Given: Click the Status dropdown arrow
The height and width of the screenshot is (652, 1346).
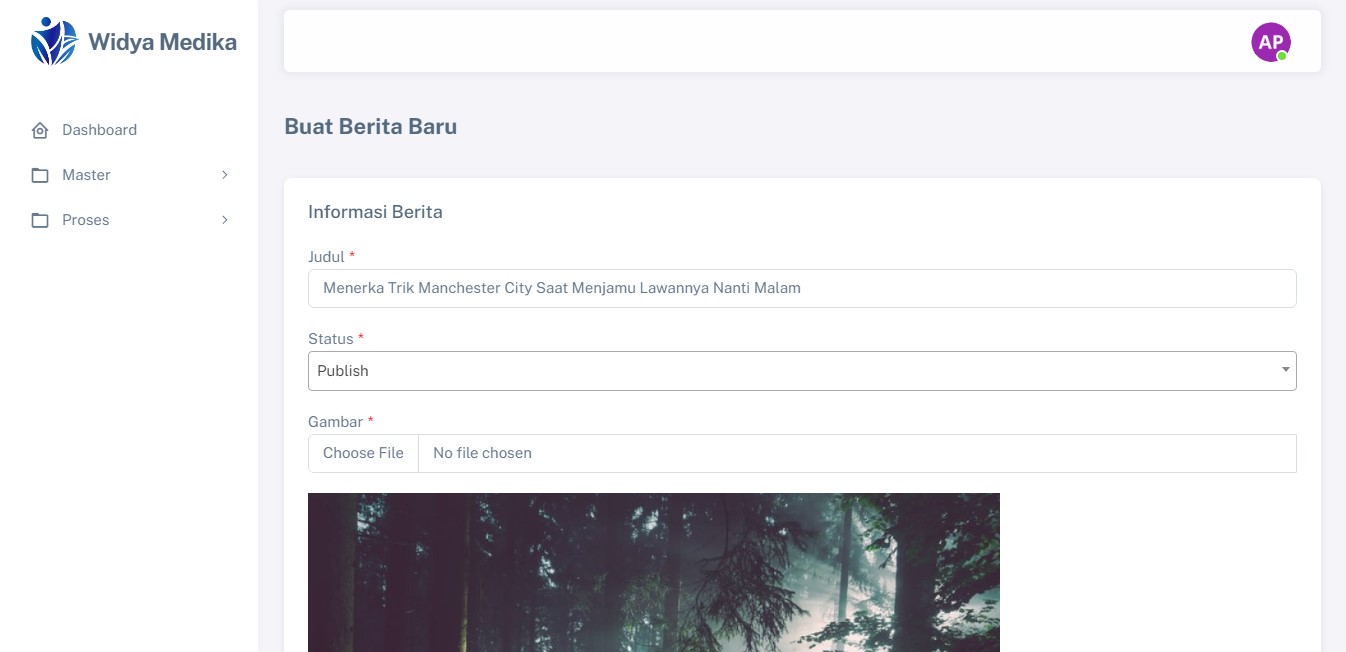Looking at the screenshot, I should click(1285, 370).
